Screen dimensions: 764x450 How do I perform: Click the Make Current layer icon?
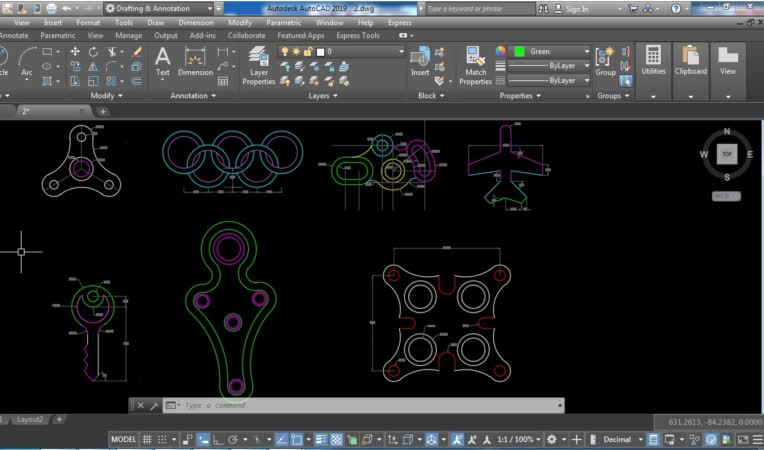(x=344, y=66)
